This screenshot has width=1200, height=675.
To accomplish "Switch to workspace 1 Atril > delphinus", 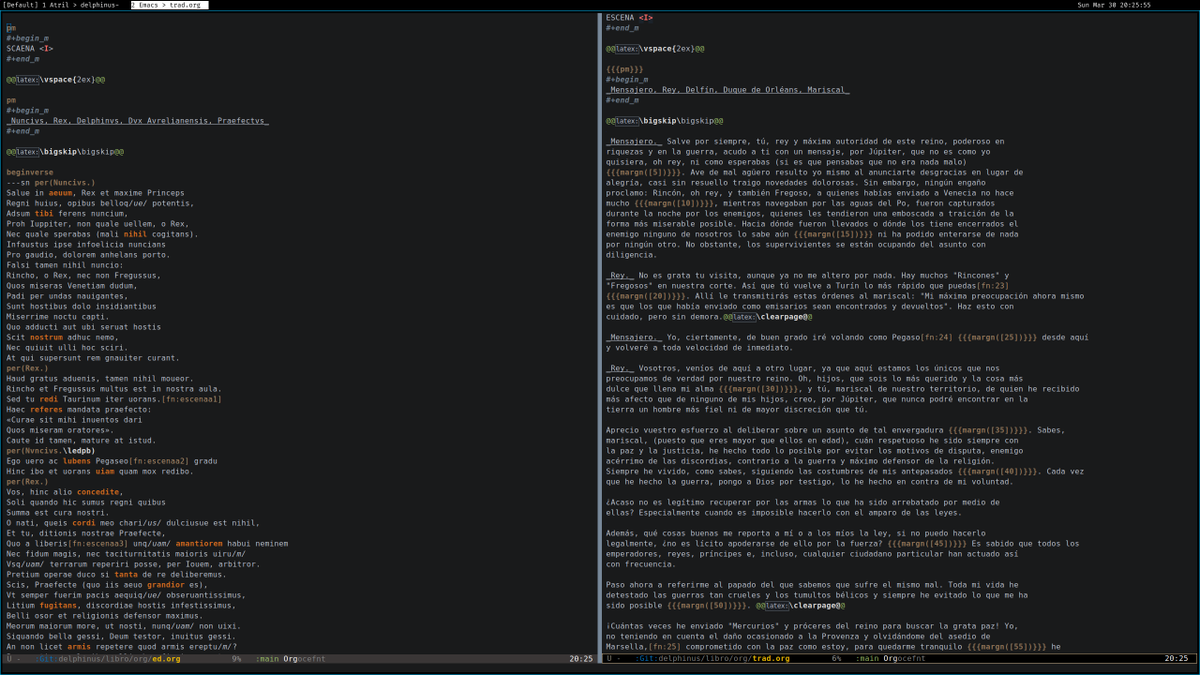I will 80,5.
